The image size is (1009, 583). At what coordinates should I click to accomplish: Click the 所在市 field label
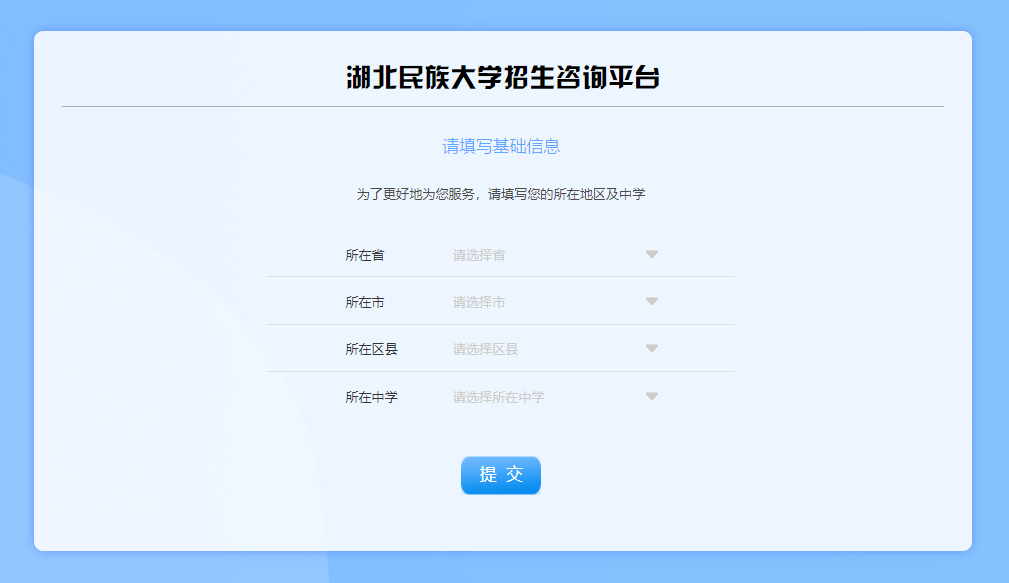point(365,302)
